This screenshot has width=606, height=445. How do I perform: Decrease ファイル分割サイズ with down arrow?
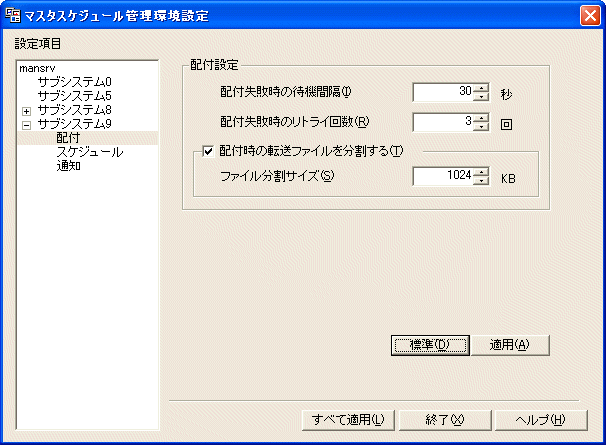point(481,181)
